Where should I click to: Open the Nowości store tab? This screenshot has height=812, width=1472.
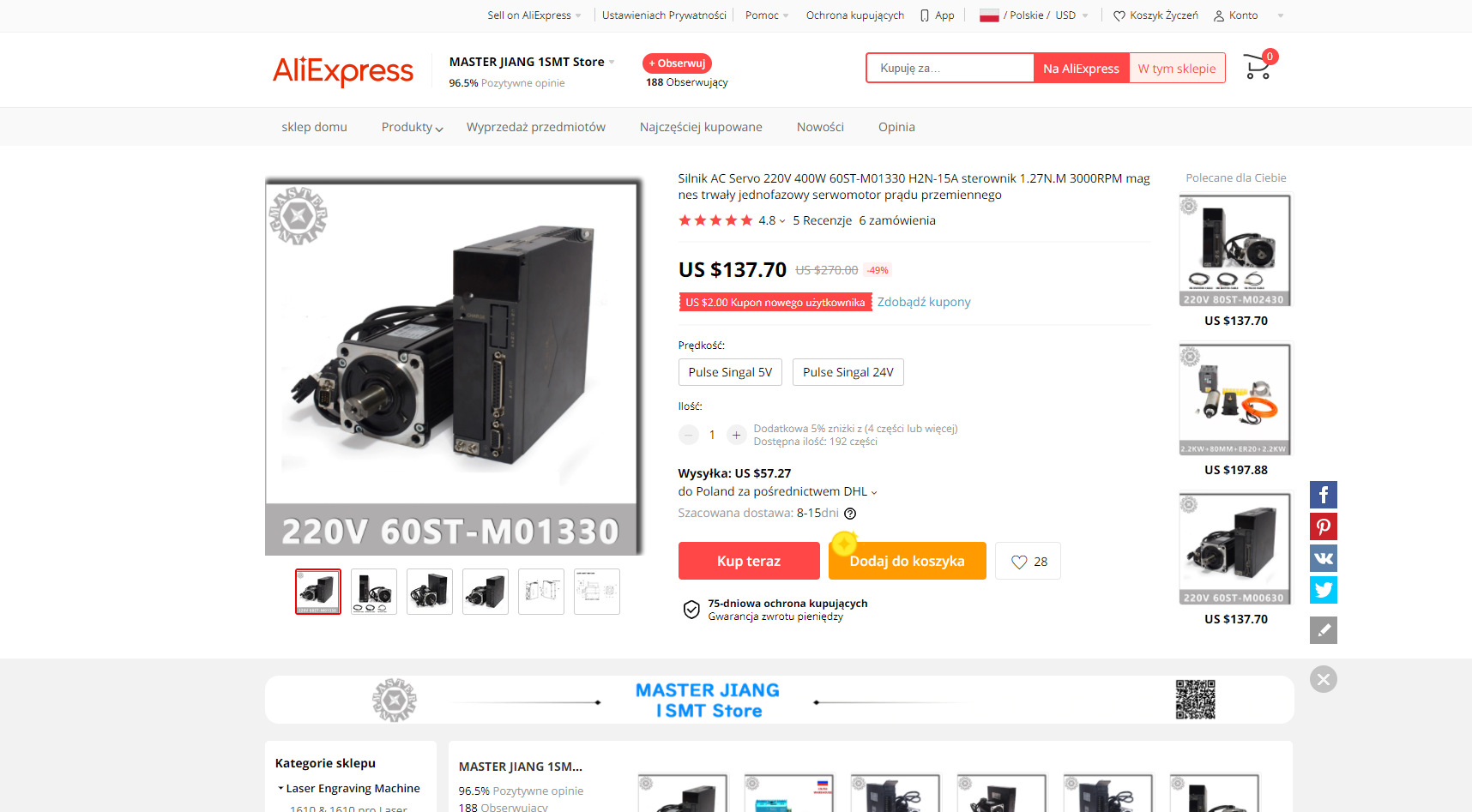[x=820, y=127]
